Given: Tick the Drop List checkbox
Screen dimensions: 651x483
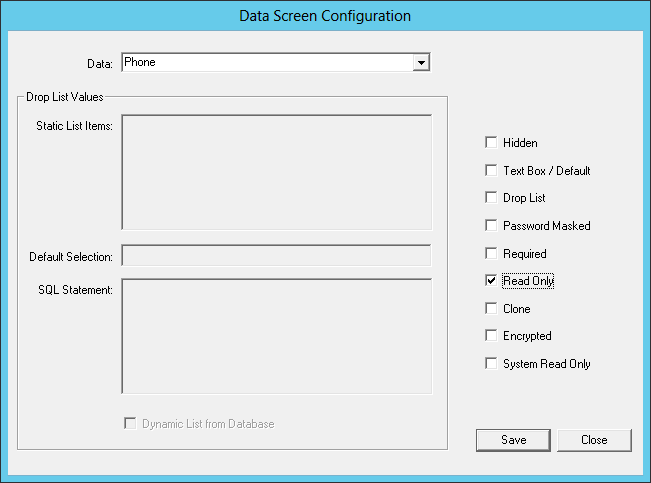Looking at the screenshot, I should tap(491, 198).
